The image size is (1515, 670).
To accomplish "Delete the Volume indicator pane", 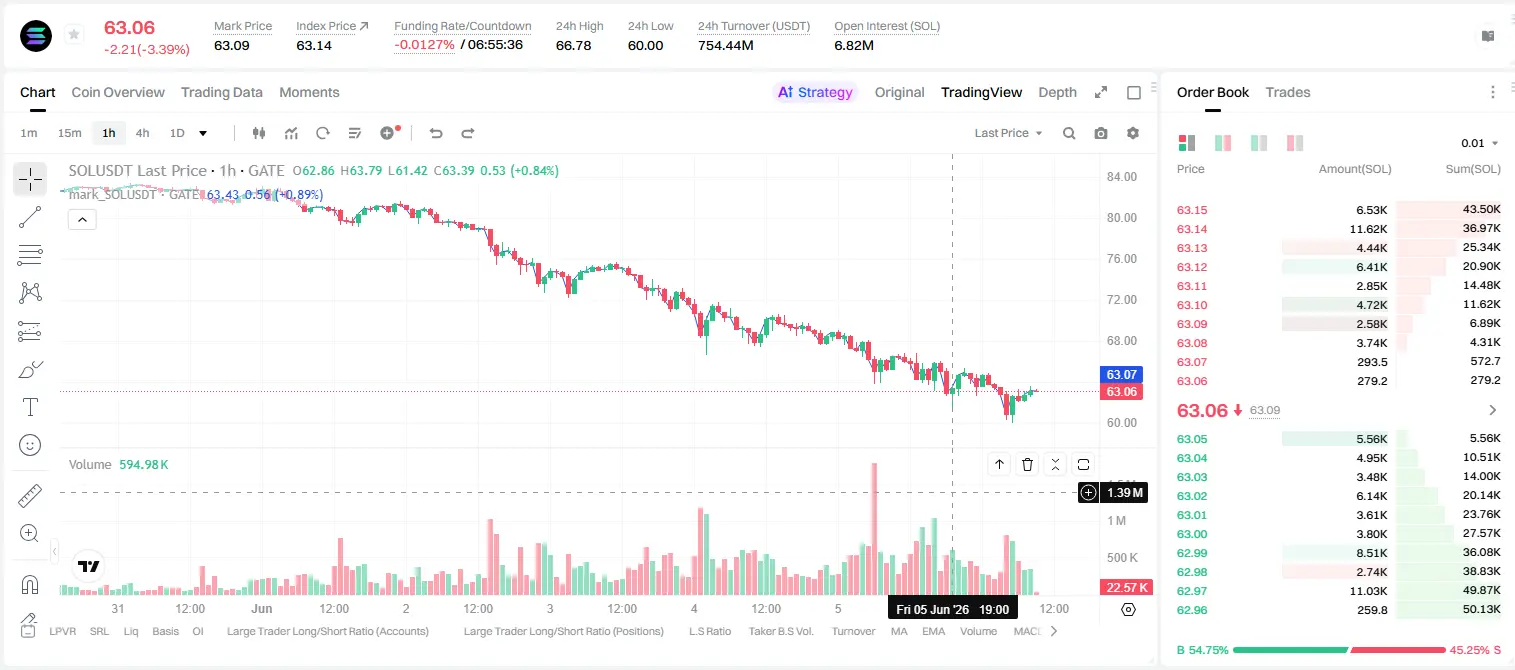I will coord(1027,464).
